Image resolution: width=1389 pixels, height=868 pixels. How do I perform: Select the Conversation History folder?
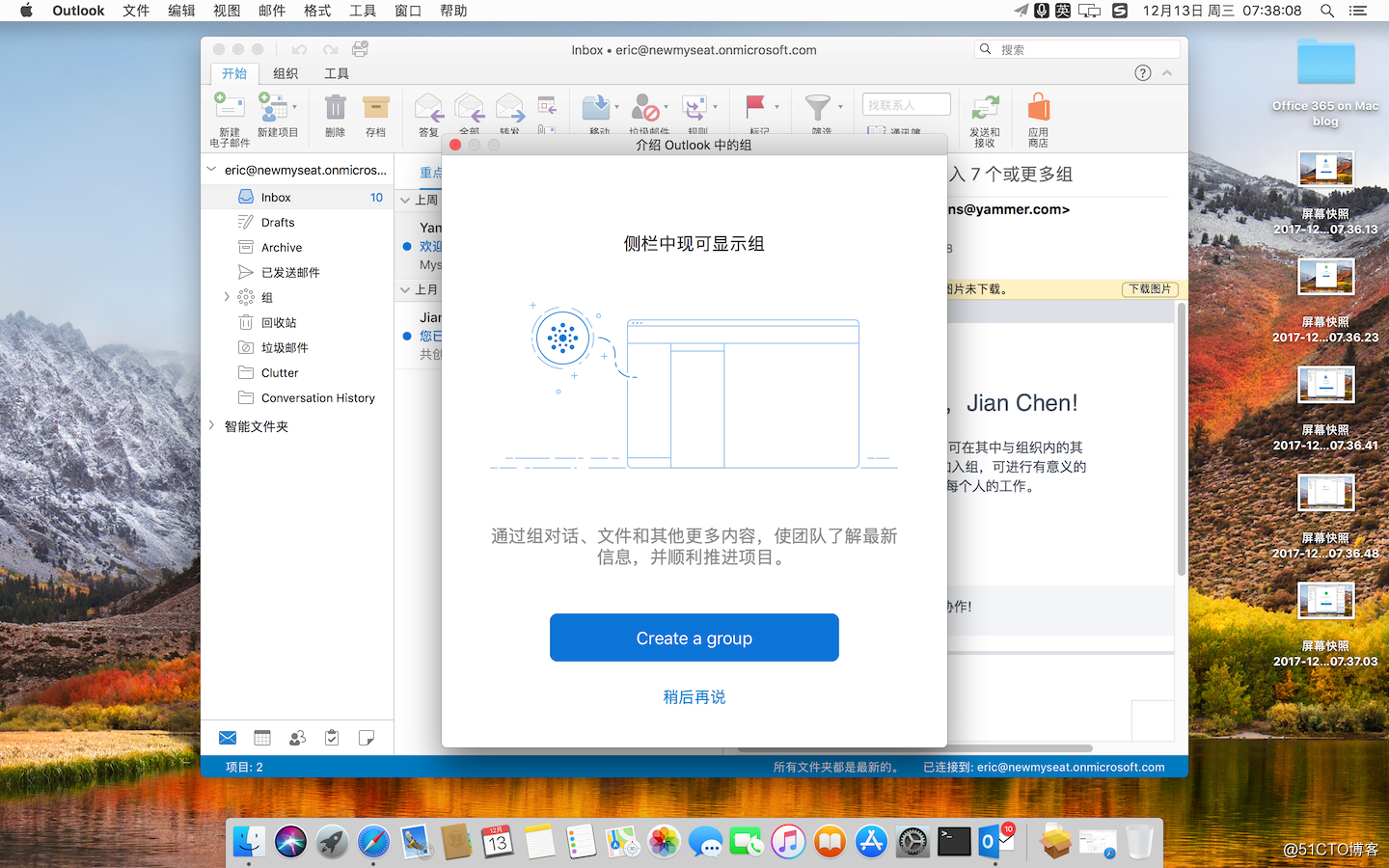point(297,397)
